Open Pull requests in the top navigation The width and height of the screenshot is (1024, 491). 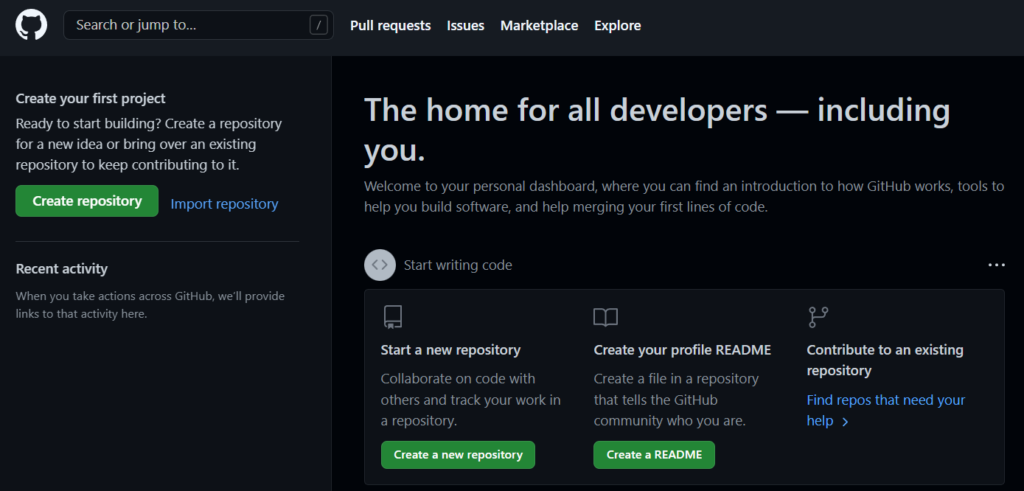point(390,26)
